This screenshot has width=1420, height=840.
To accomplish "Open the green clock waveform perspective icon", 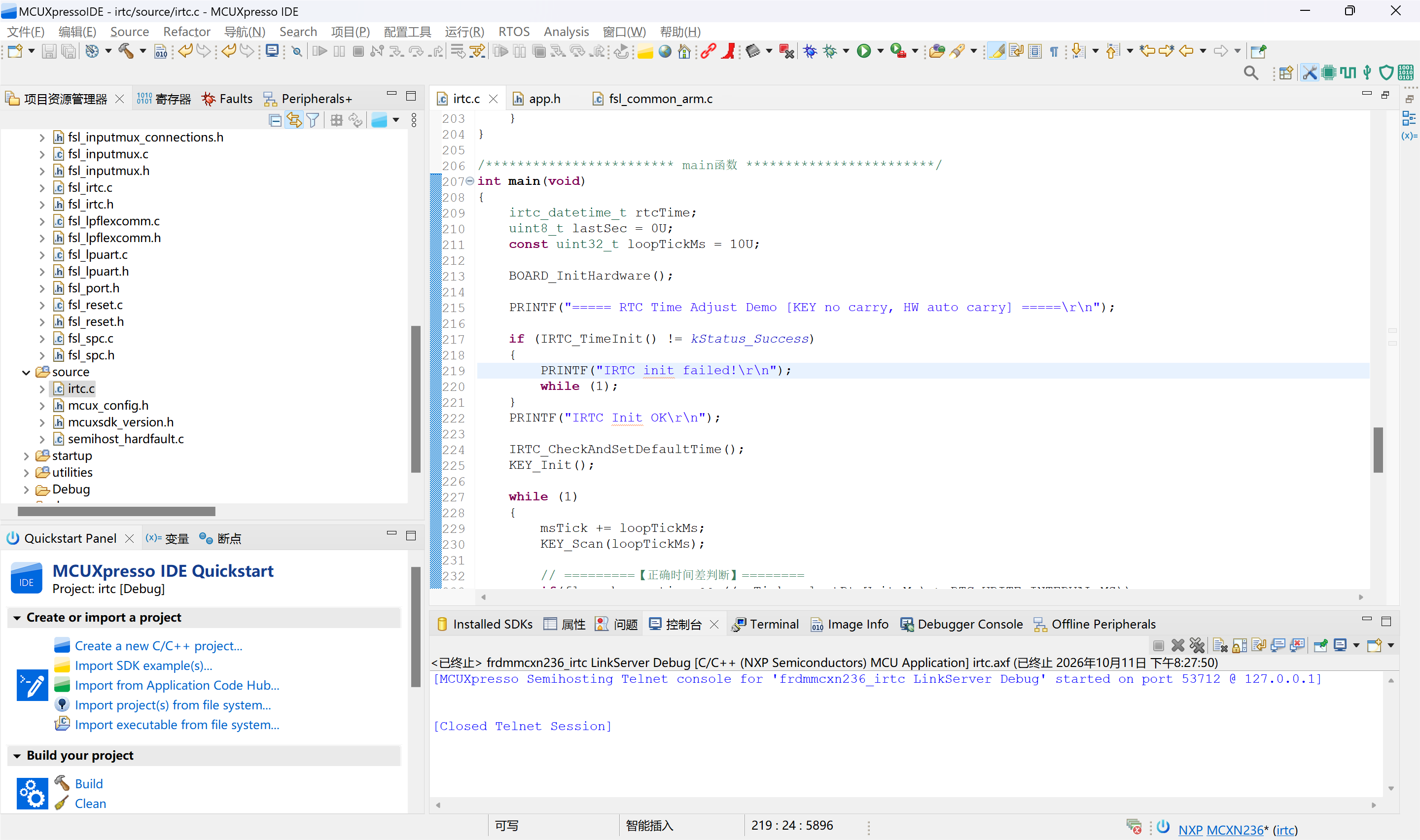I will (1348, 72).
